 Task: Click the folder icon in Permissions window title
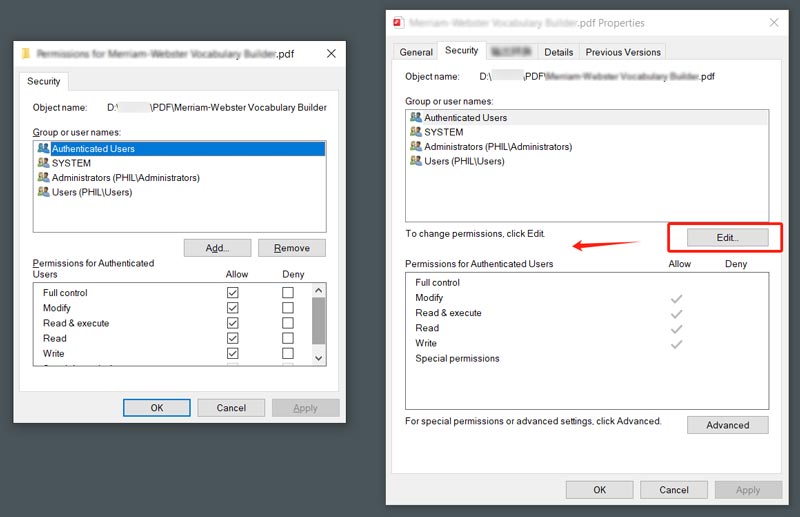(26, 53)
